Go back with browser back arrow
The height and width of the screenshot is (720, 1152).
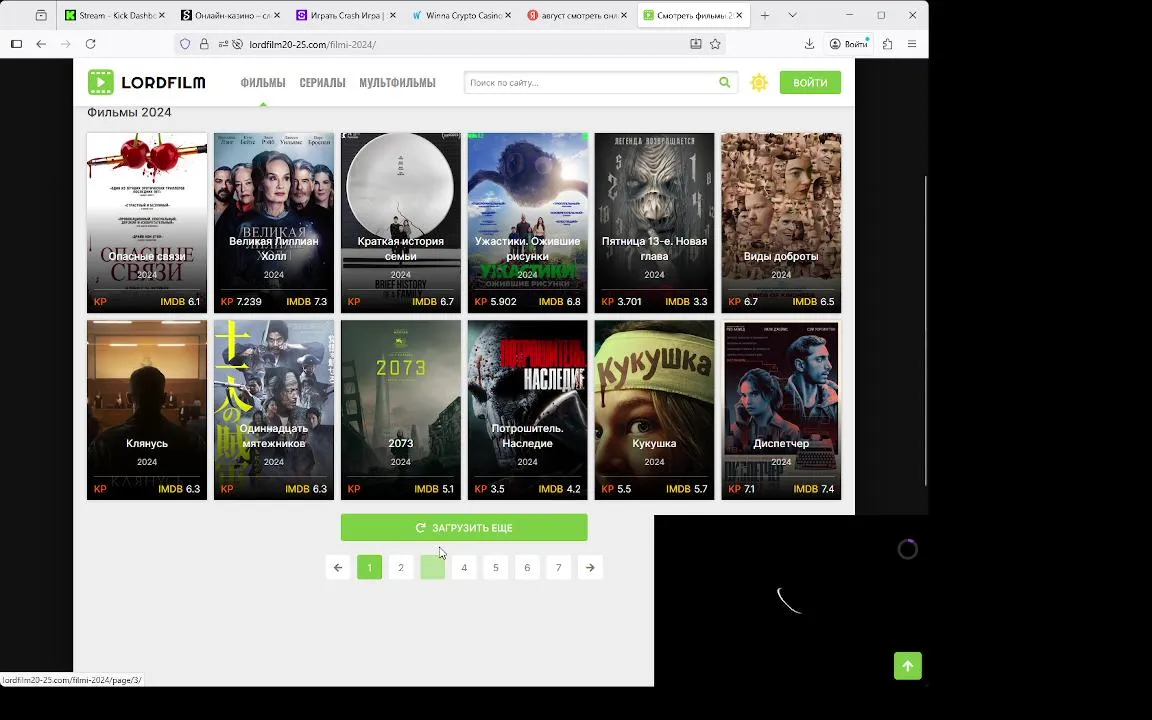tap(41, 44)
